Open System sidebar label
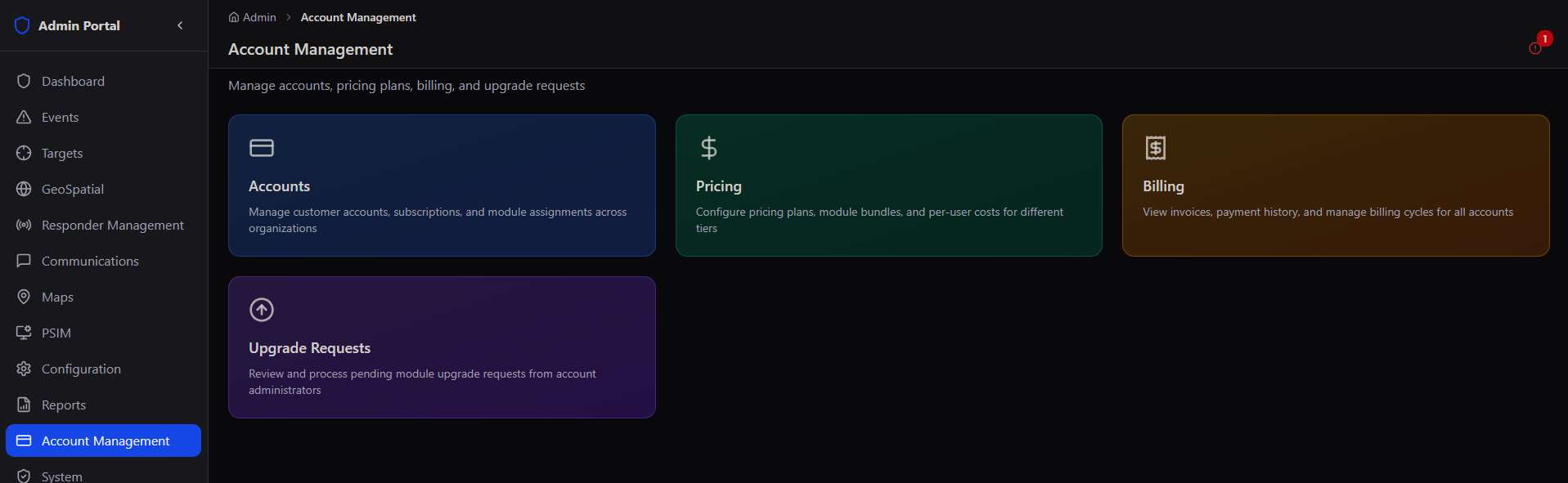 tap(62, 476)
